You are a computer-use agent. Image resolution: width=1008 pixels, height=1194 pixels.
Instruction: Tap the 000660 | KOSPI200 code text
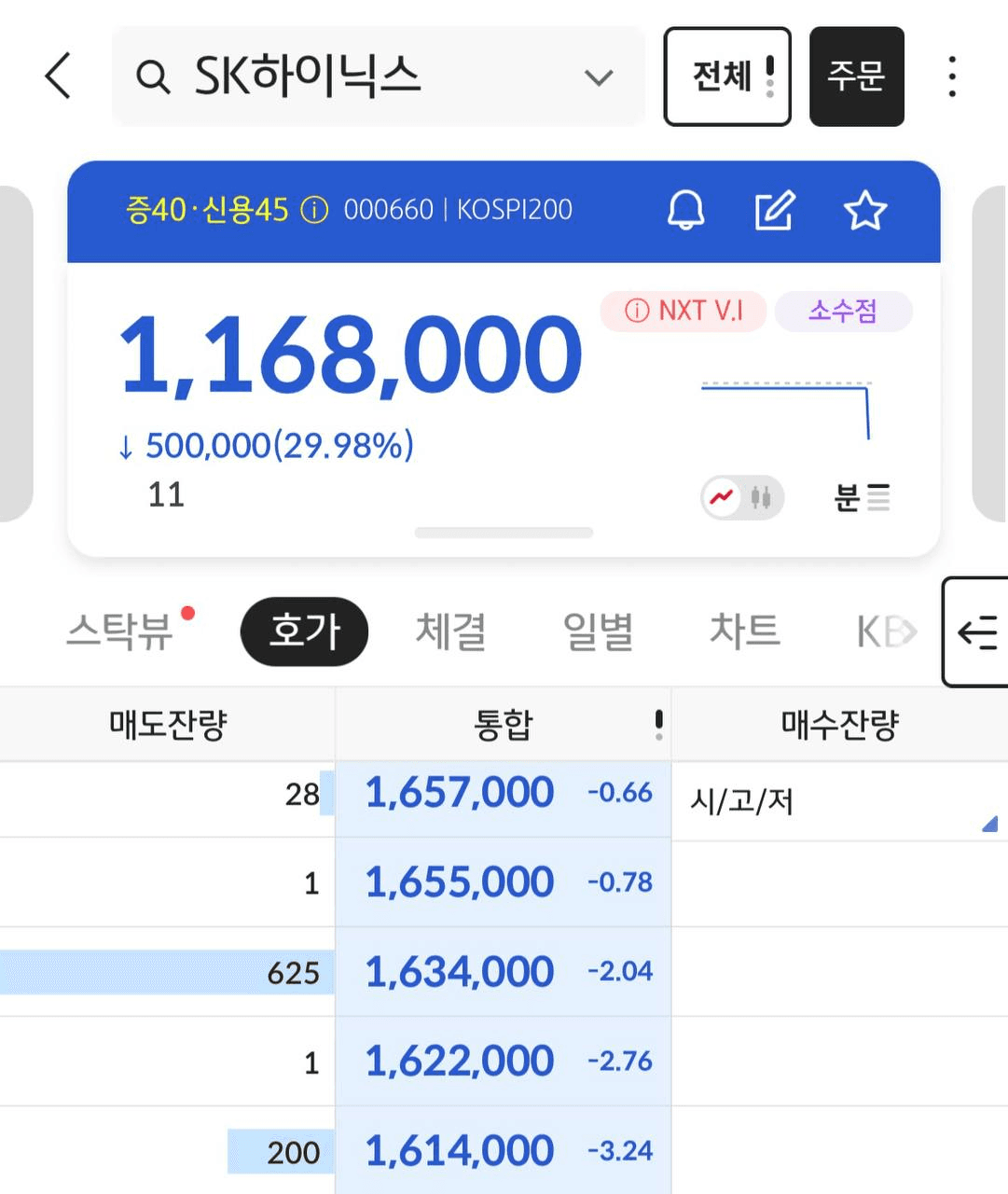458,210
